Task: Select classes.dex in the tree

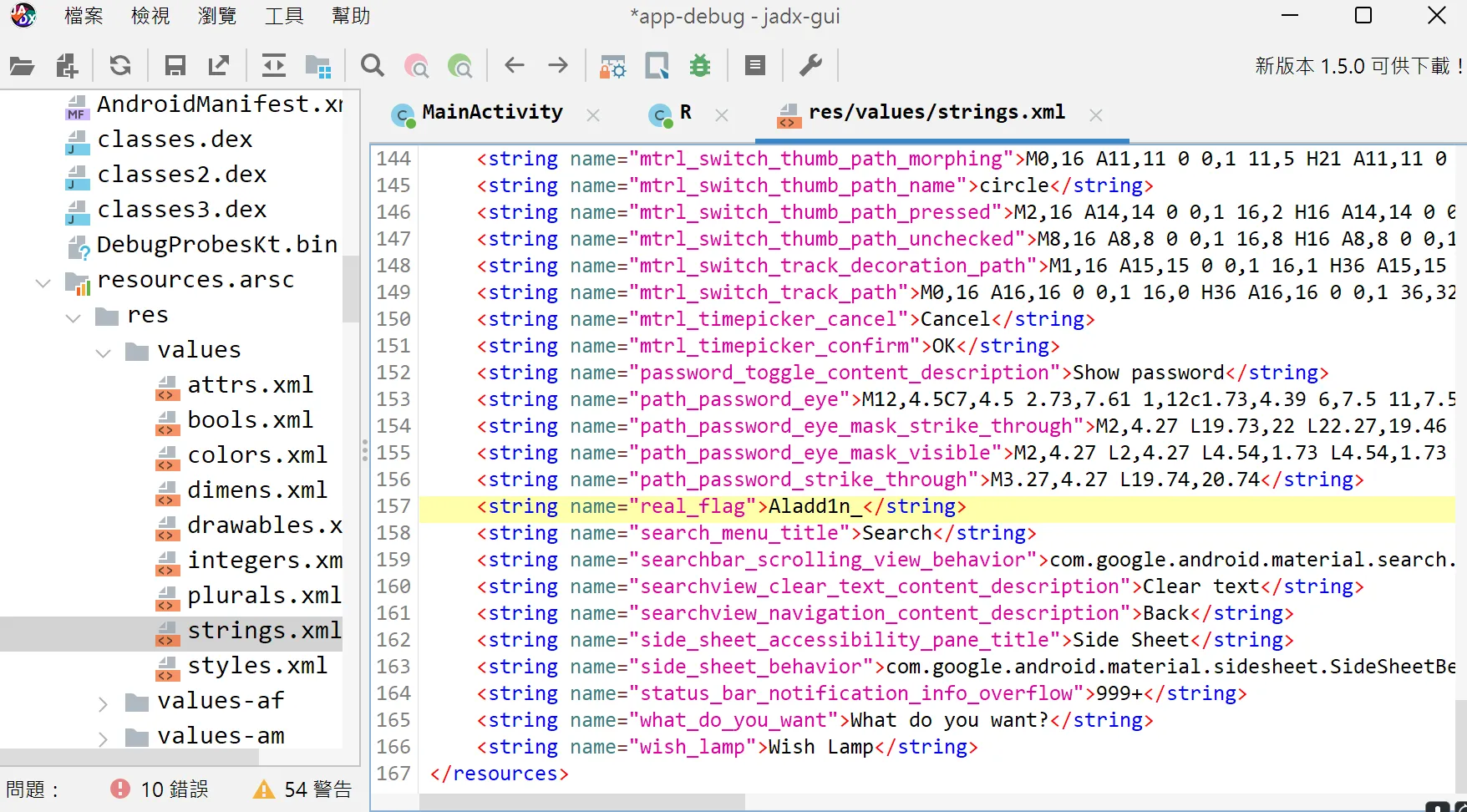Action: (x=159, y=140)
